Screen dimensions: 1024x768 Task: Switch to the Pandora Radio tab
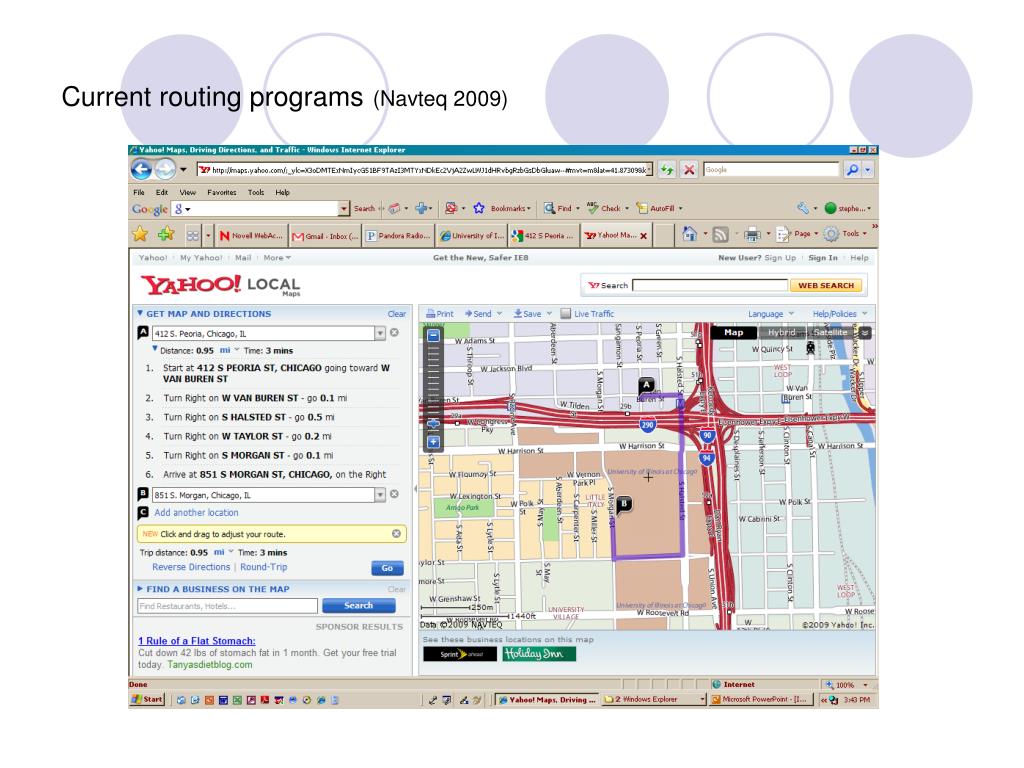[x=398, y=236]
